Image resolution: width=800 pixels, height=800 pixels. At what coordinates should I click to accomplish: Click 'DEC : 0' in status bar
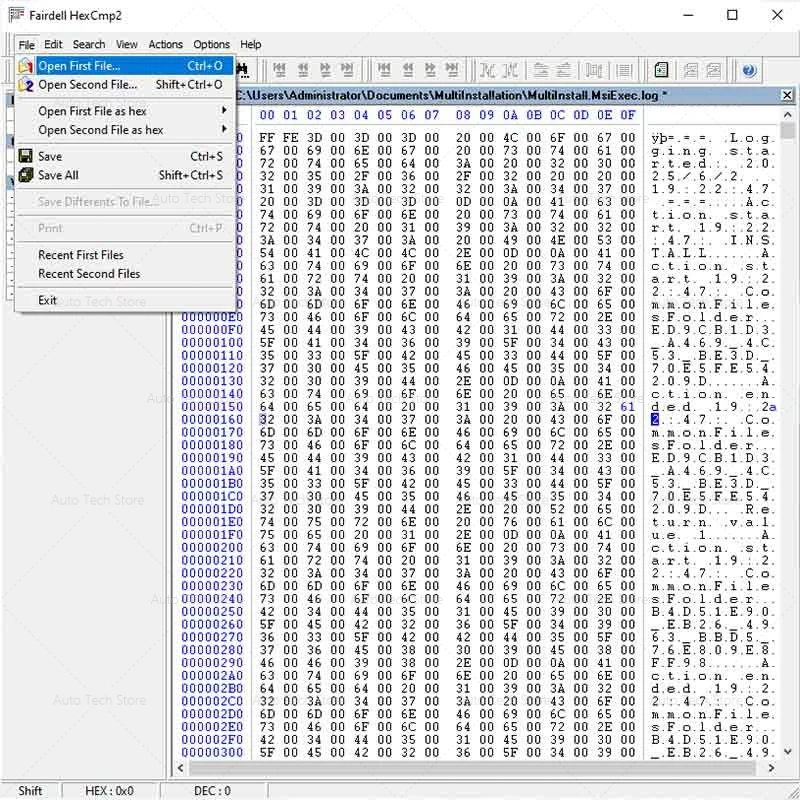(212, 791)
